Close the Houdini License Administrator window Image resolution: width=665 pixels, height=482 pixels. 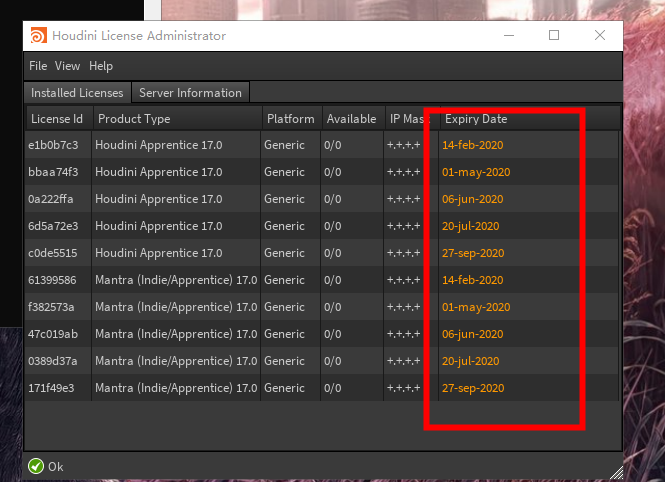pos(600,35)
